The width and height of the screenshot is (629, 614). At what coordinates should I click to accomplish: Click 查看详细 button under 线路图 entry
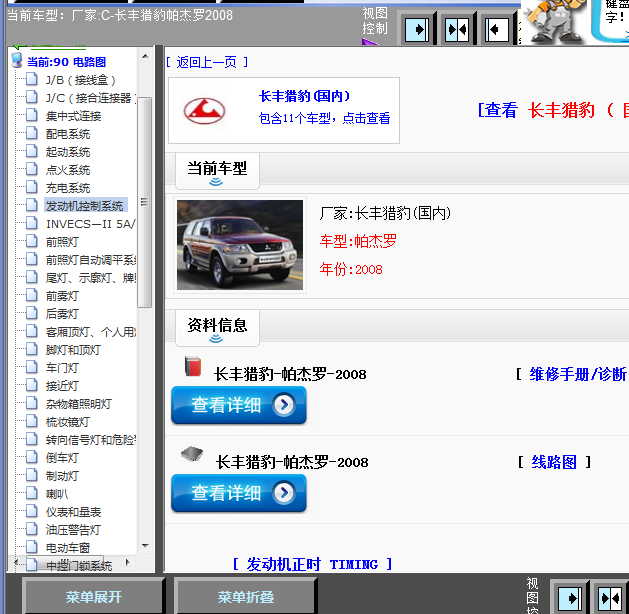(239, 493)
